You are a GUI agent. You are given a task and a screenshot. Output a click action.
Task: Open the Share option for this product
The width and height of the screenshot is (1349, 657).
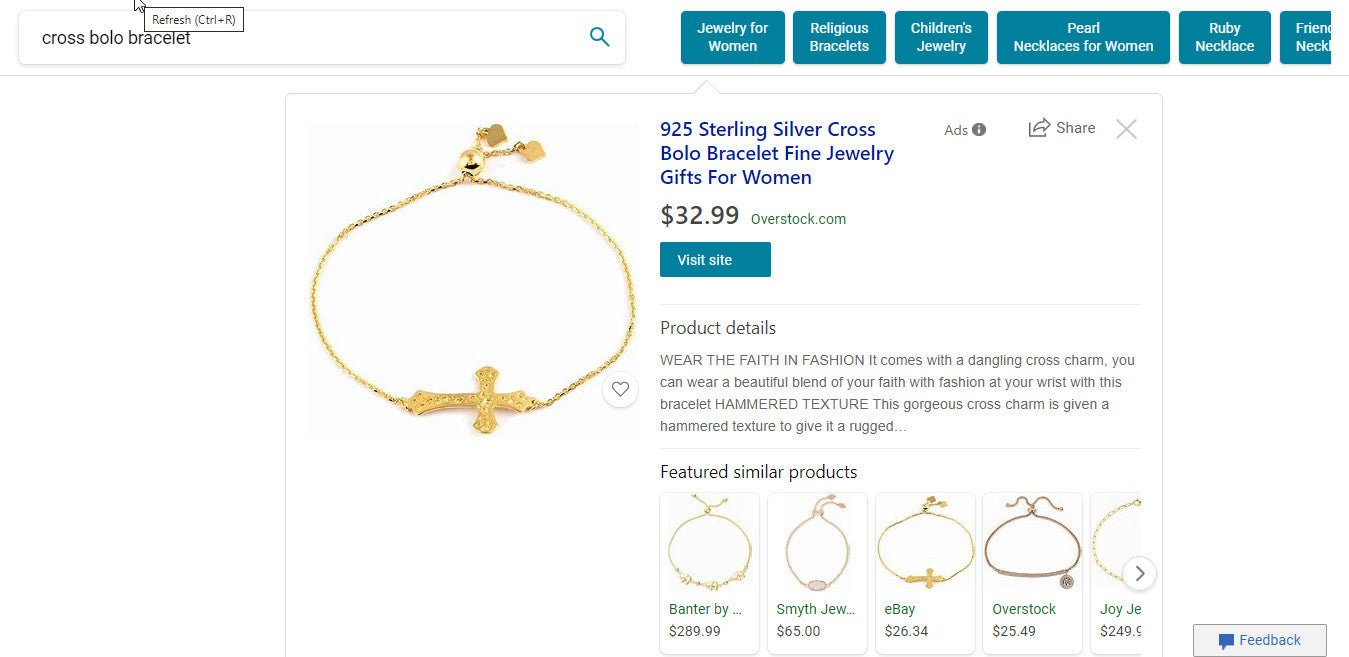click(x=1061, y=128)
